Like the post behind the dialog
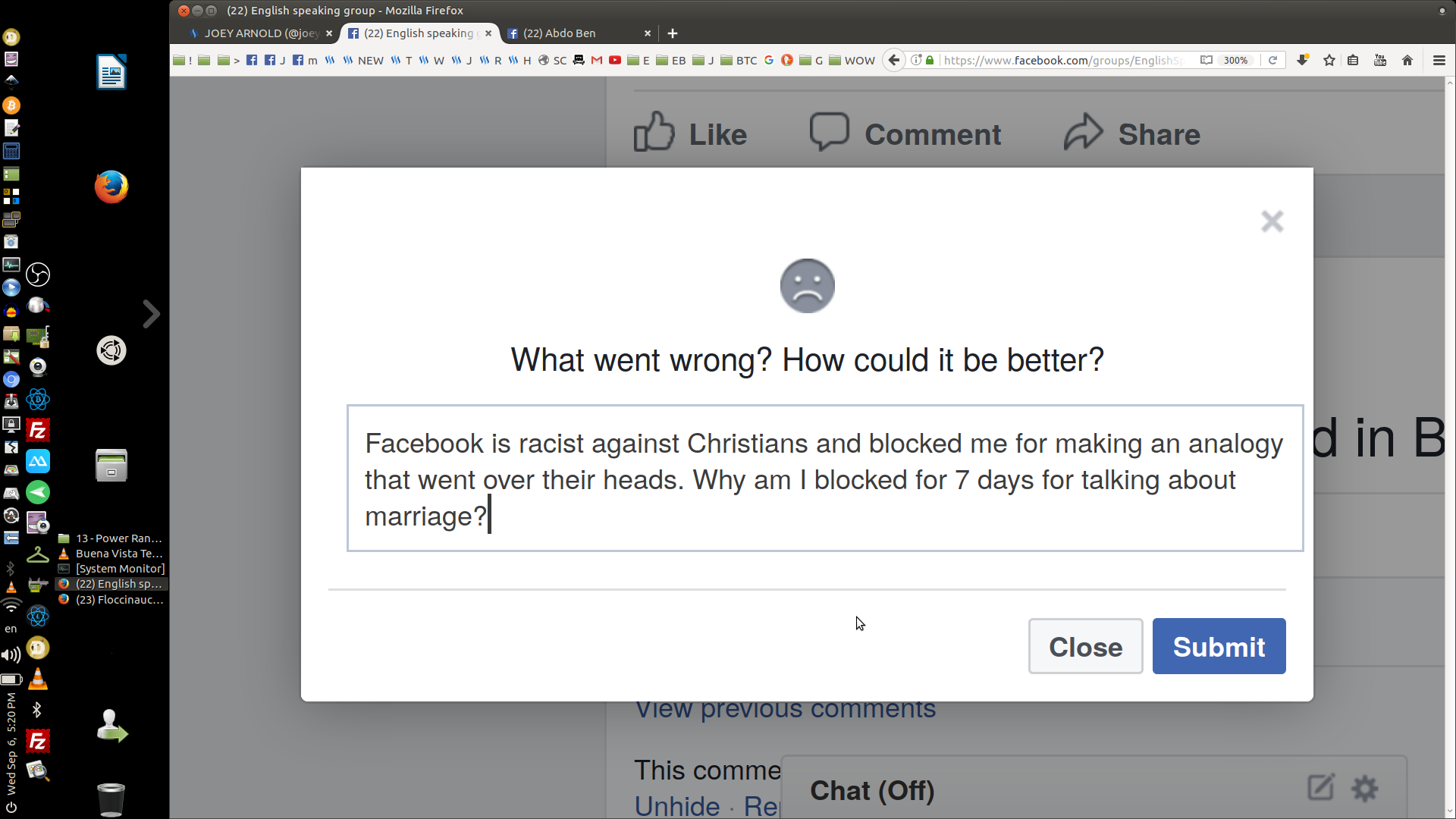This screenshot has width=1456, height=819. (690, 133)
